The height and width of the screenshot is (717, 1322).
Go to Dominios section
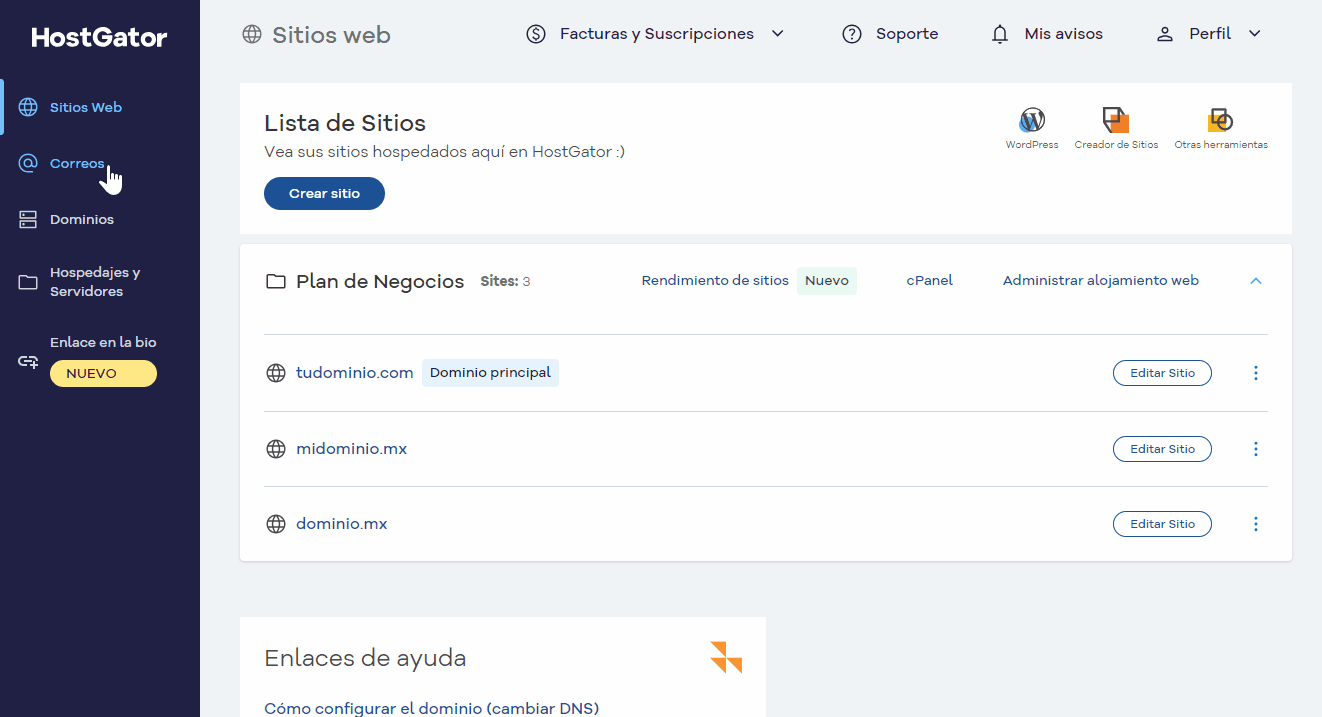82,219
